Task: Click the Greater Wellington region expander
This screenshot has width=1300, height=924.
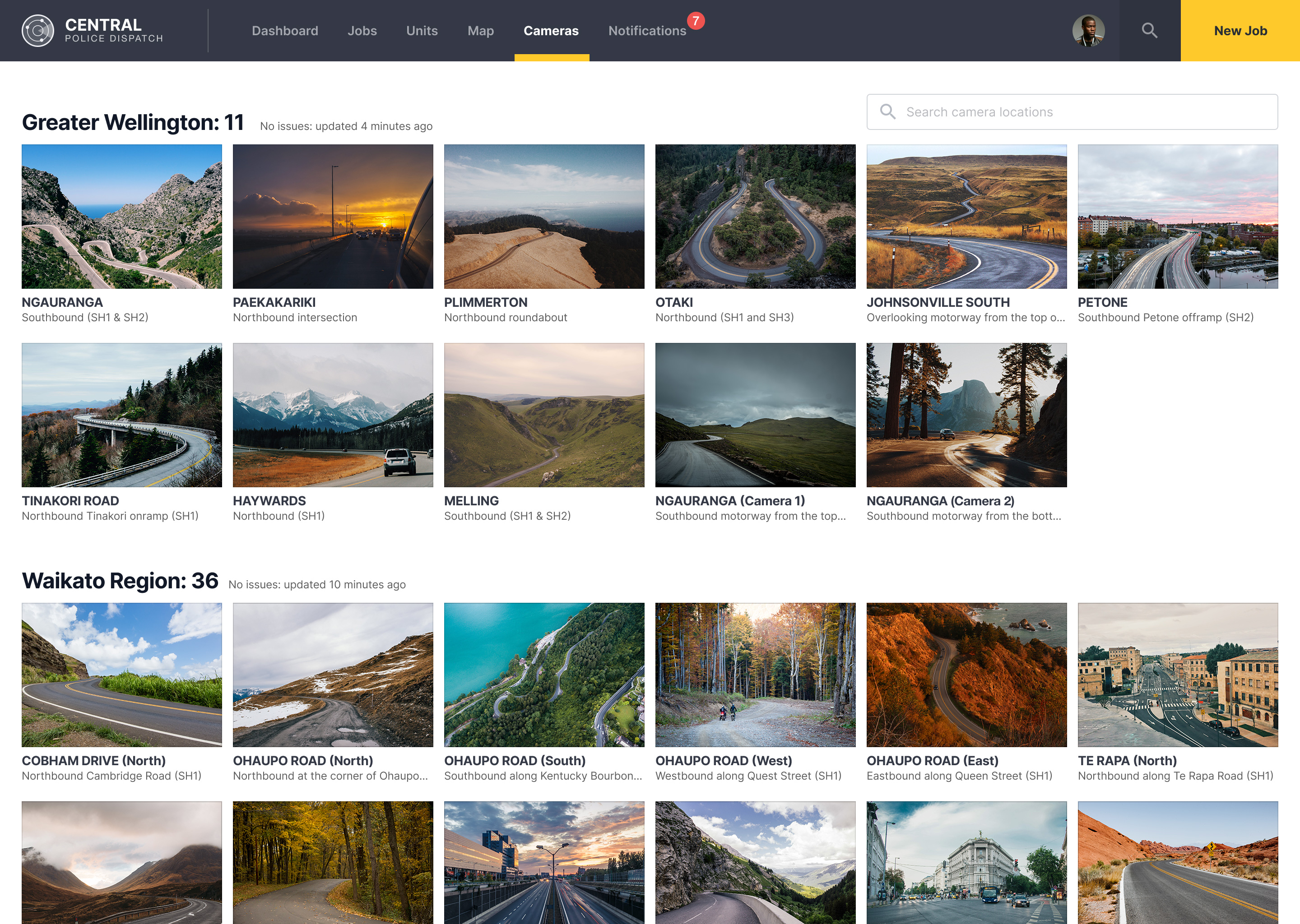Action: [x=134, y=121]
